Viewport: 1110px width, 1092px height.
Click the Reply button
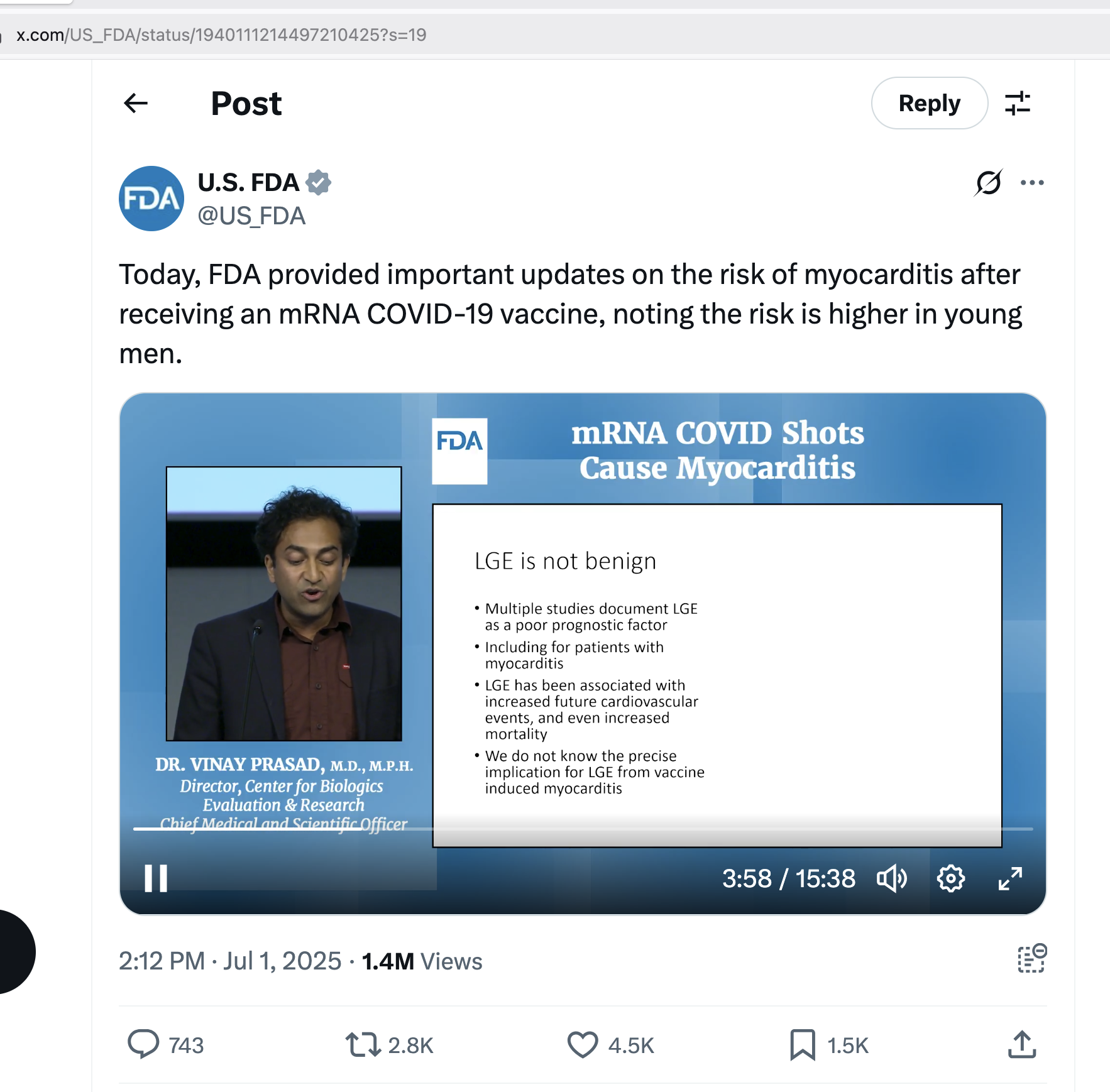929,103
